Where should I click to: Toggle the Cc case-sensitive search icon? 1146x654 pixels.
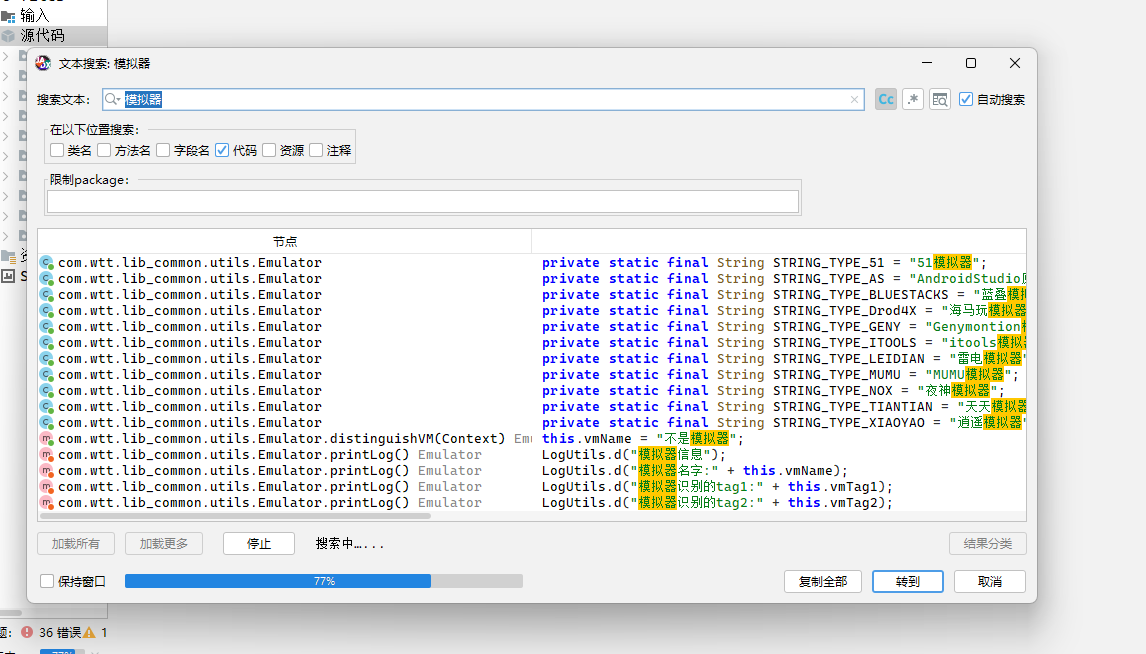coord(885,99)
